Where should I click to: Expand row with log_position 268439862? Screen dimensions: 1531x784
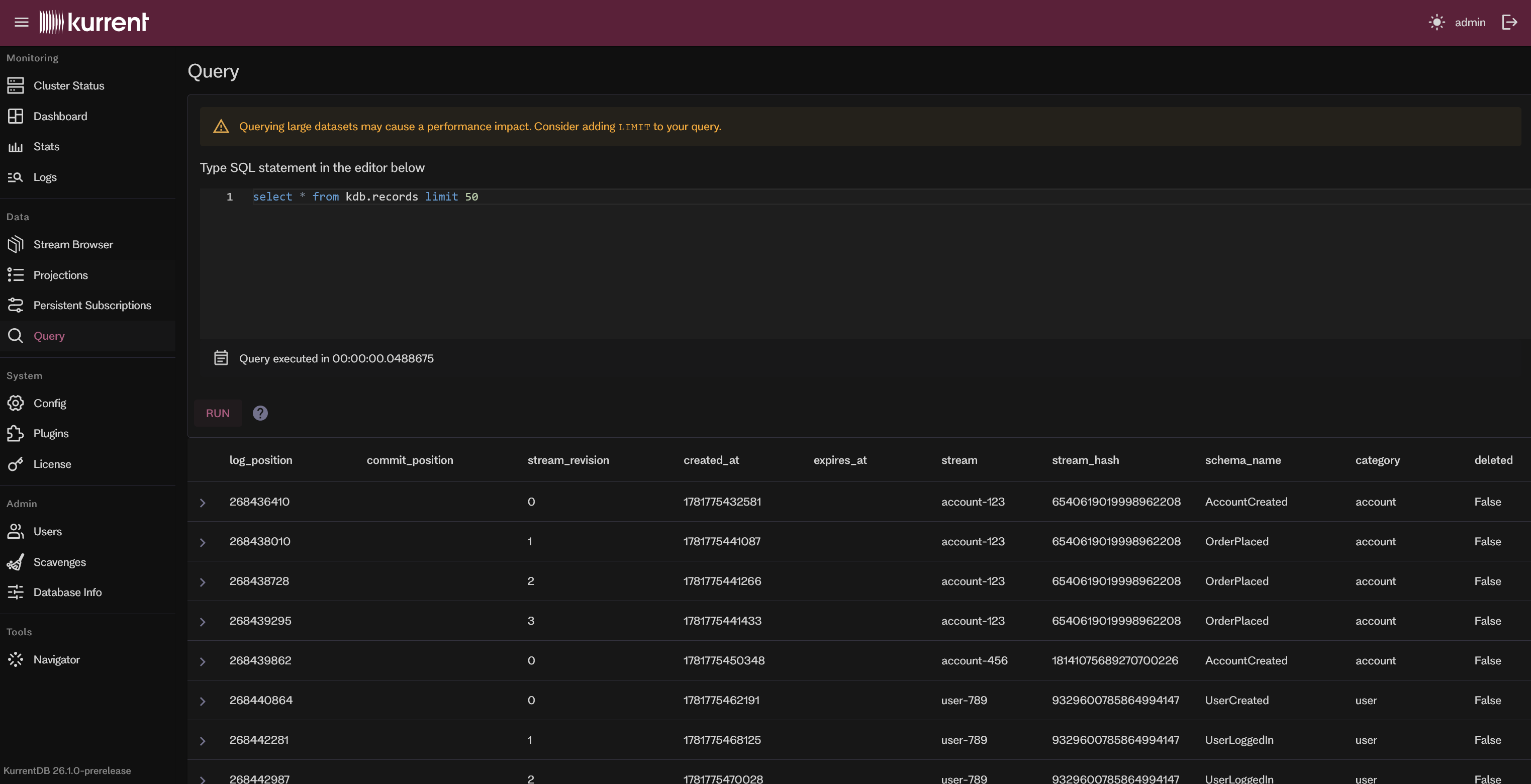pyautogui.click(x=203, y=661)
